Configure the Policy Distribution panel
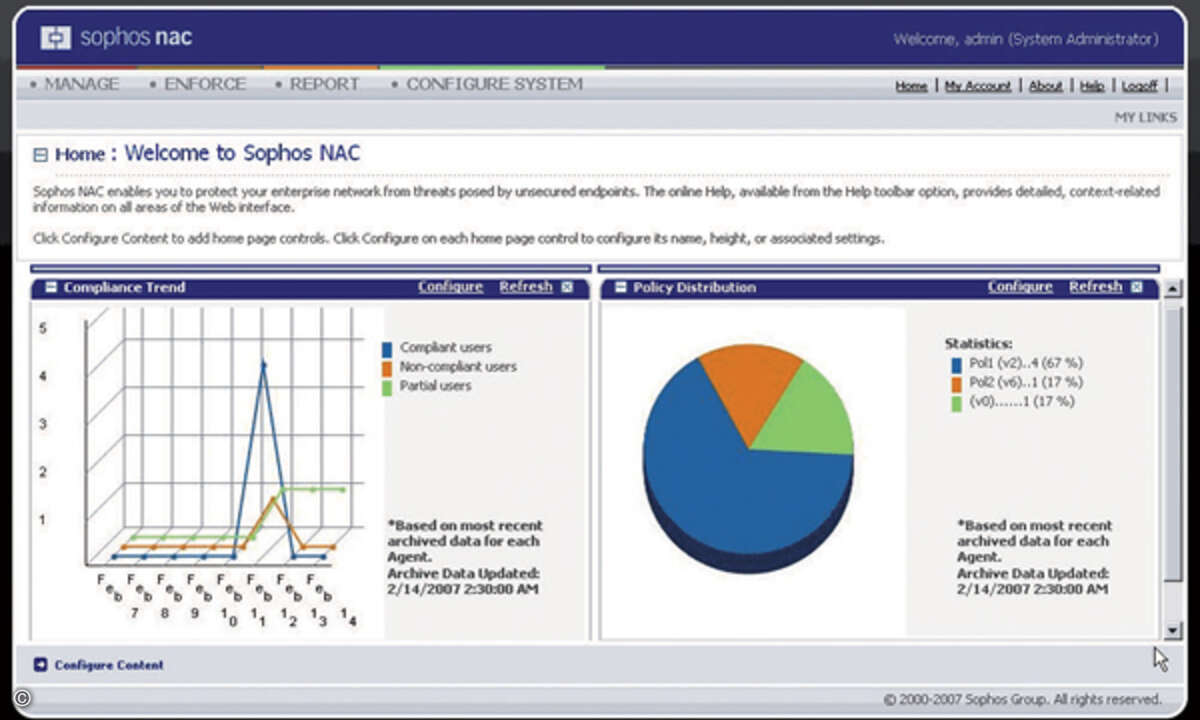This screenshot has height=720, width=1200. tap(1020, 287)
